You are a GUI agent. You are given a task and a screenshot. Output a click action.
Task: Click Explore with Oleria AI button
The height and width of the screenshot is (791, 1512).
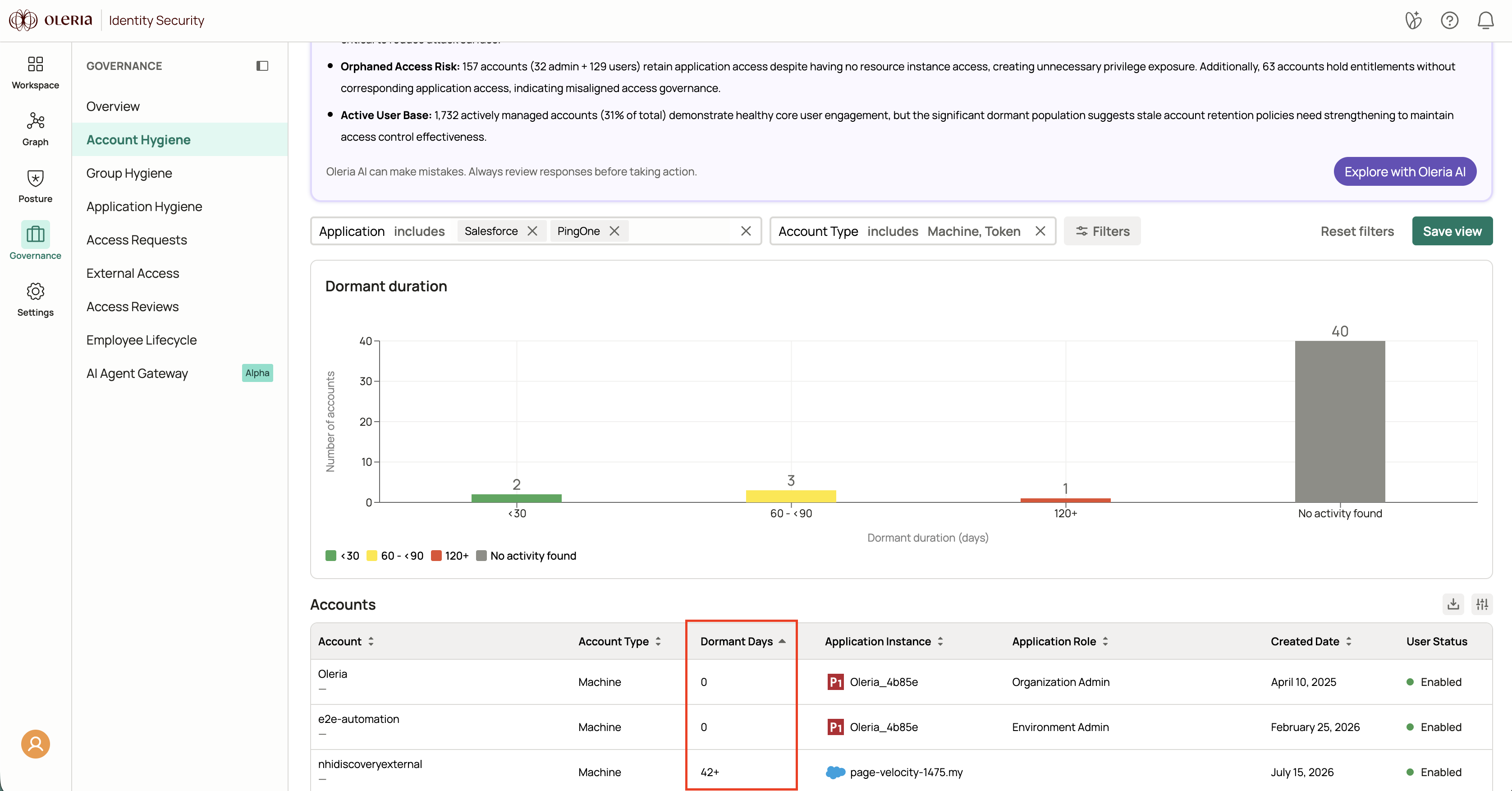click(x=1405, y=171)
